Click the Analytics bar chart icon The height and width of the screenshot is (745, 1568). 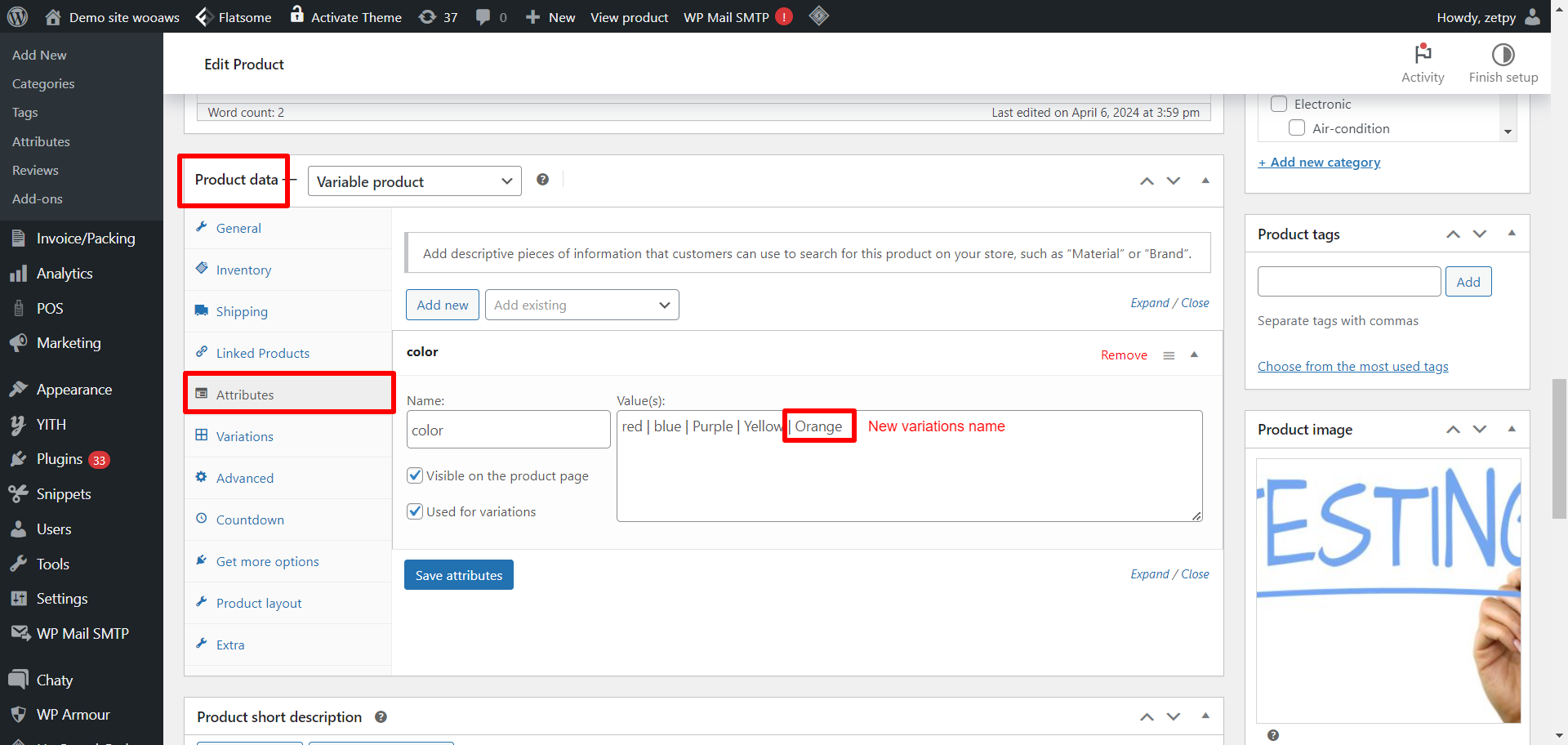coord(19,274)
